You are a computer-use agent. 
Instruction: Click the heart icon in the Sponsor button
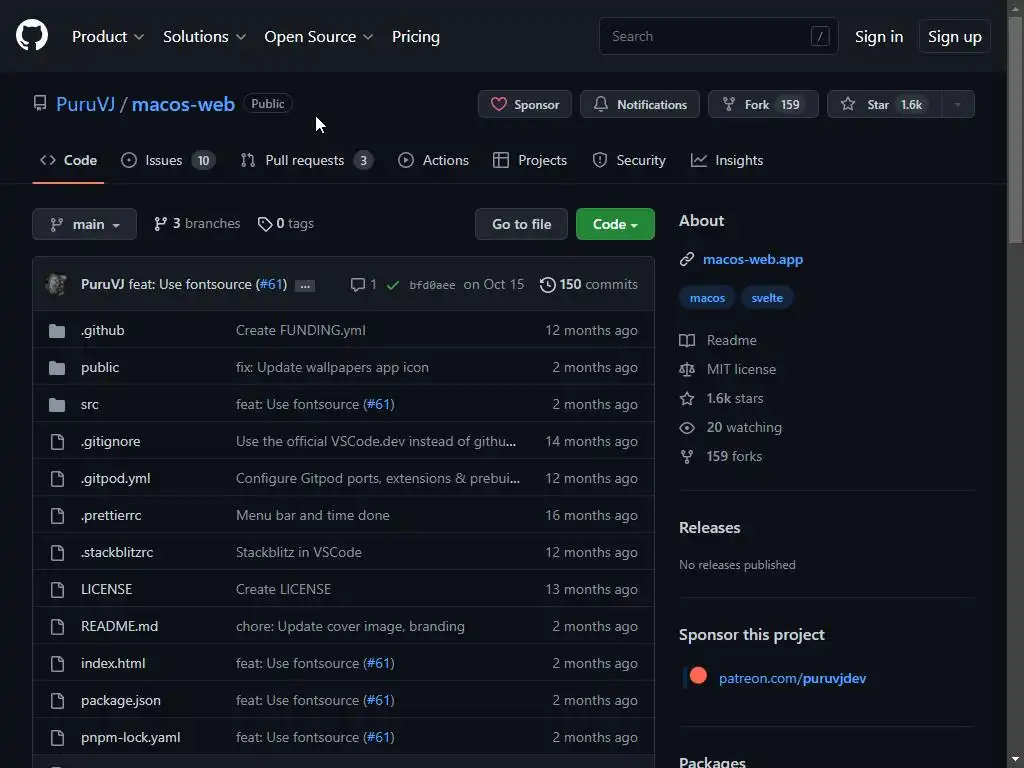coord(499,104)
